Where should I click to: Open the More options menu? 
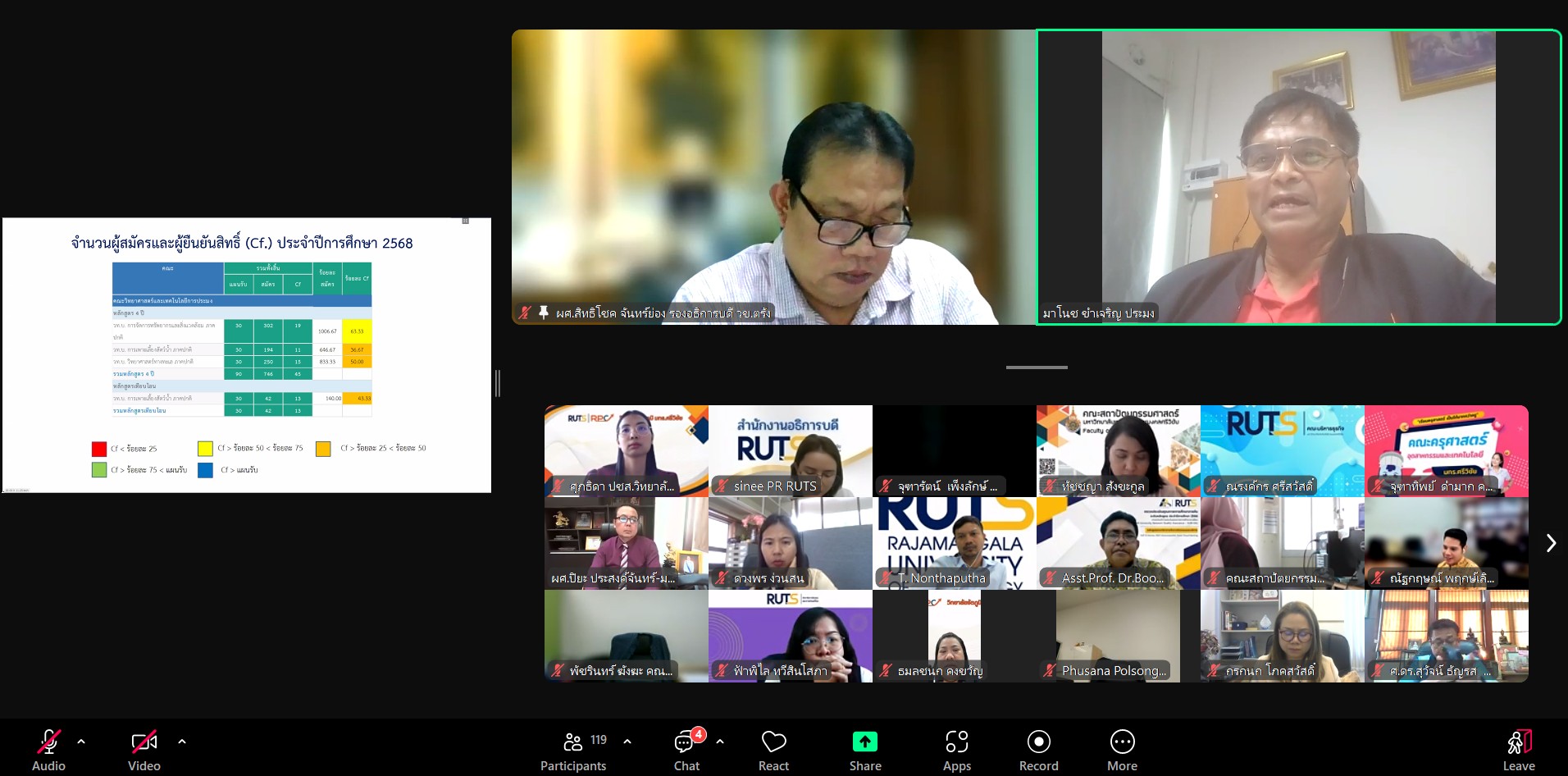coord(1122,742)
